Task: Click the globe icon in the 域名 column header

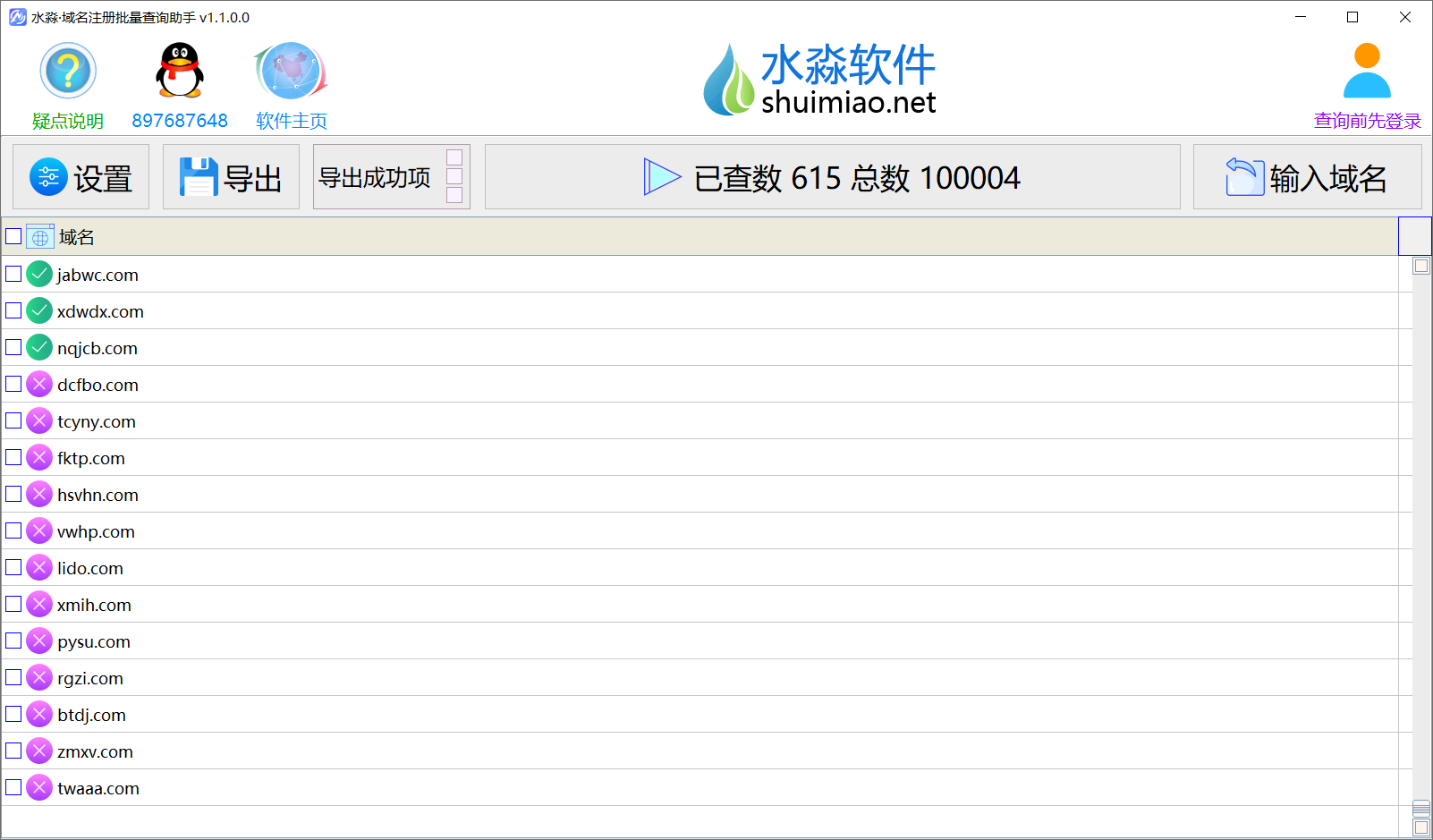Action: click(x=39, y=236)
